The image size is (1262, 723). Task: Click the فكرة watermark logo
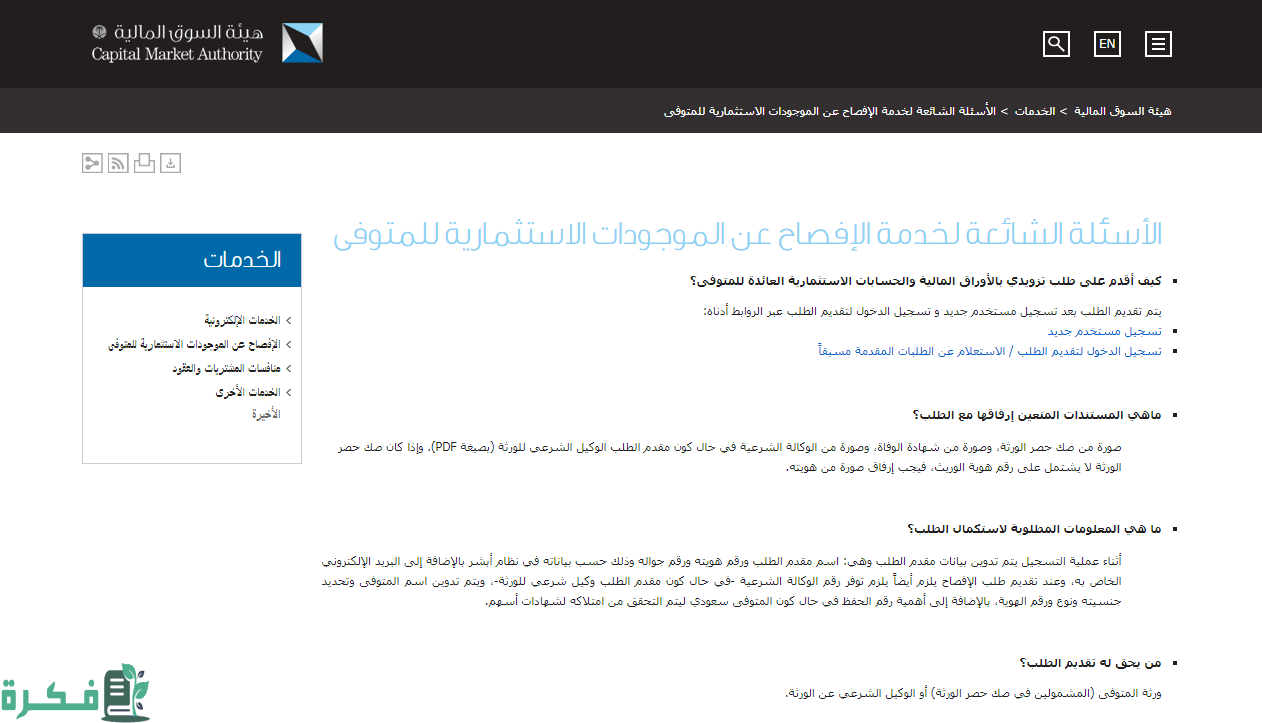75,692
